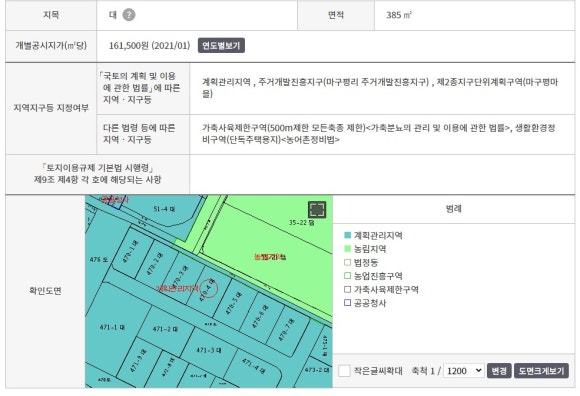Click the 공공청사 legend box
Viewport: 580px width, 396px height.
tap(347, 303)
